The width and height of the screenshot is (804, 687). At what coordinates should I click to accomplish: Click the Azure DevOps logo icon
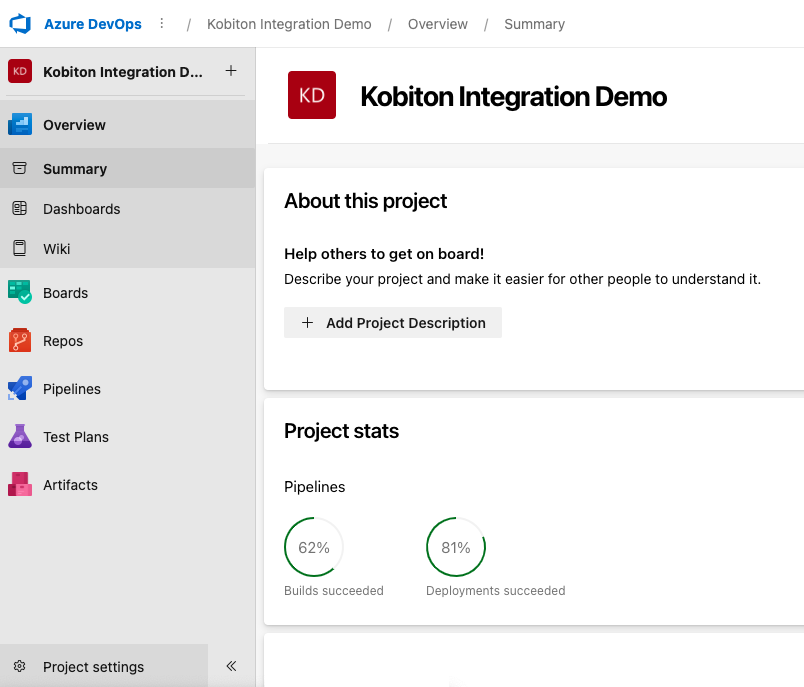click(x=21, y=24)
